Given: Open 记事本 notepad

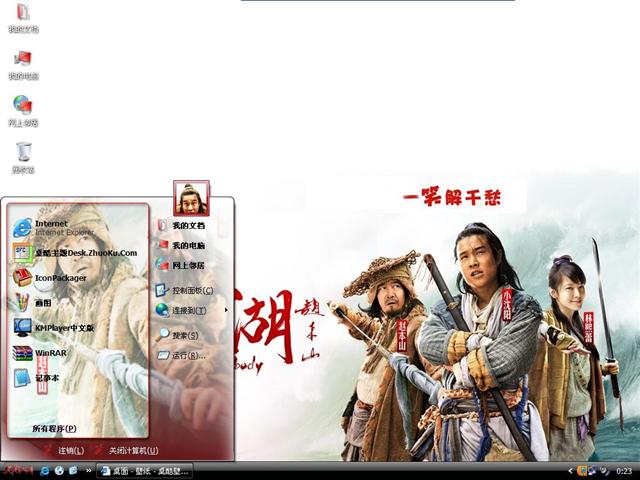Looking at the screenshot, I should (36, 378).
